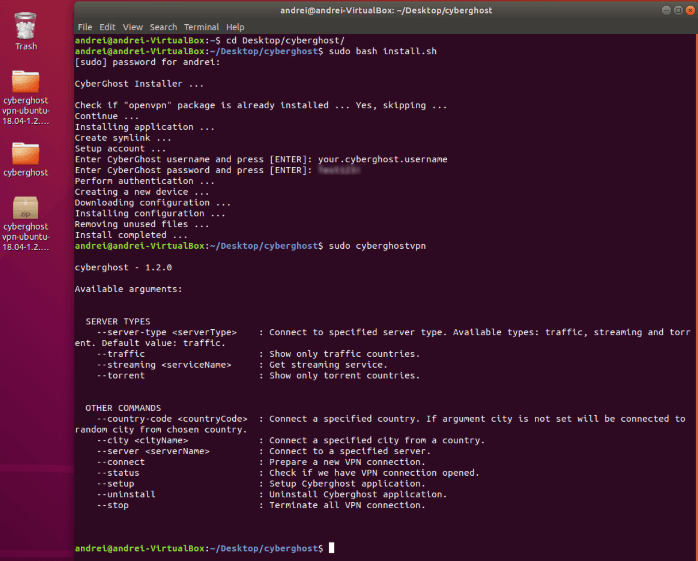Click 'Uninstall Cyberghost application.' description
Screen dimensions: 698x561
[358, 494]
